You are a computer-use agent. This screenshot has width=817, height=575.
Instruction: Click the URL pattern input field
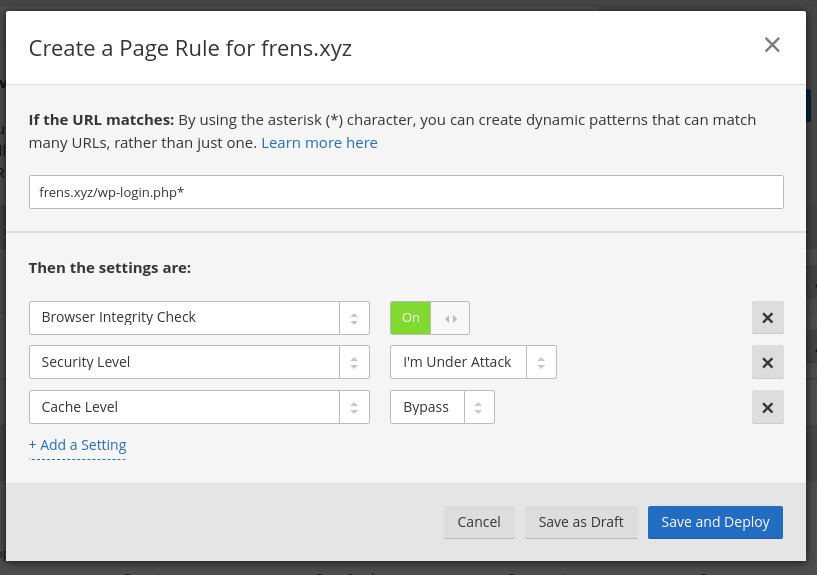[406, 192]
